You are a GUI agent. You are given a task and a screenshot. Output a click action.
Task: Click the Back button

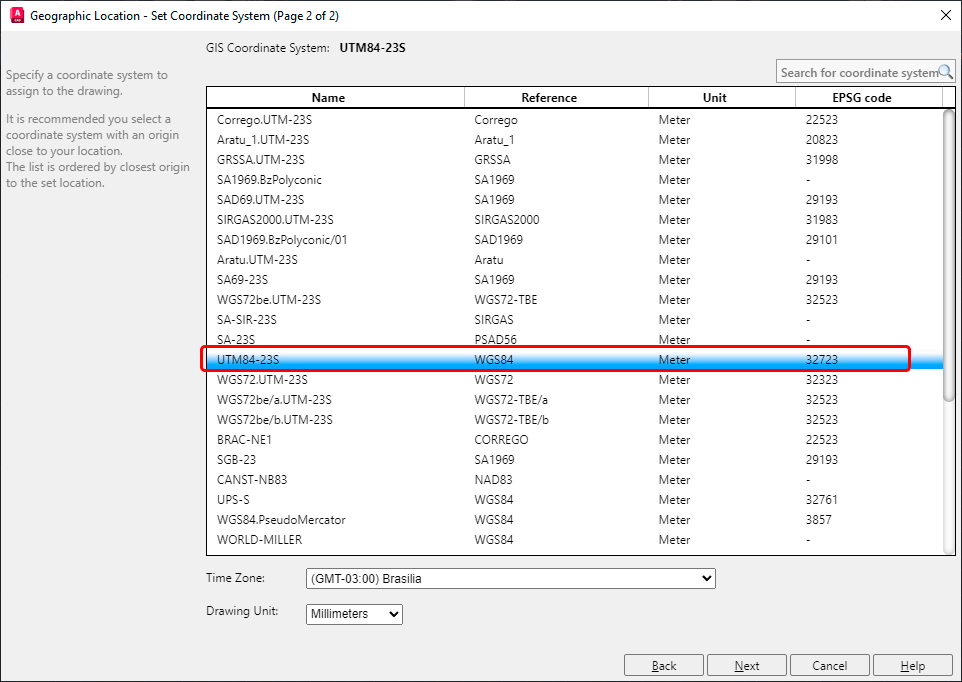[663, 664]
